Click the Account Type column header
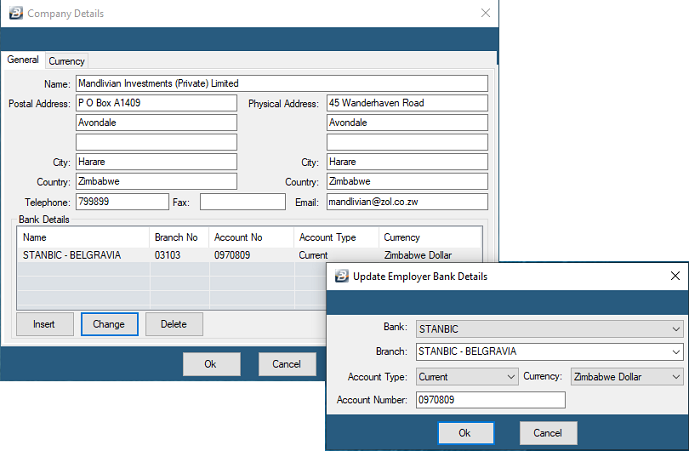Viewport: 689px width, 451px height. 336,237
